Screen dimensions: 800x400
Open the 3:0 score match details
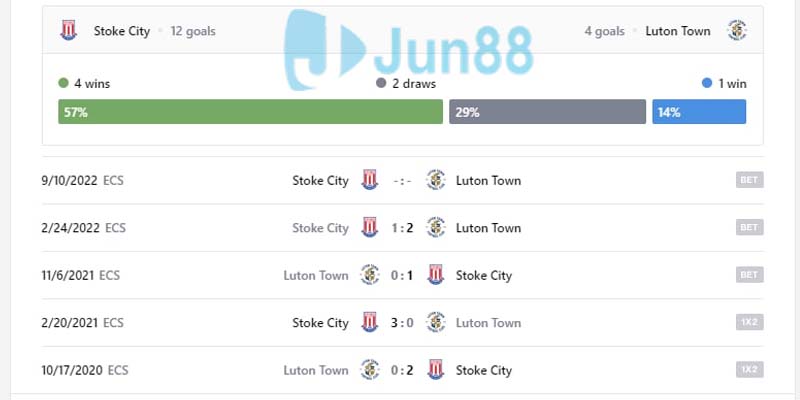pos(402,323)
